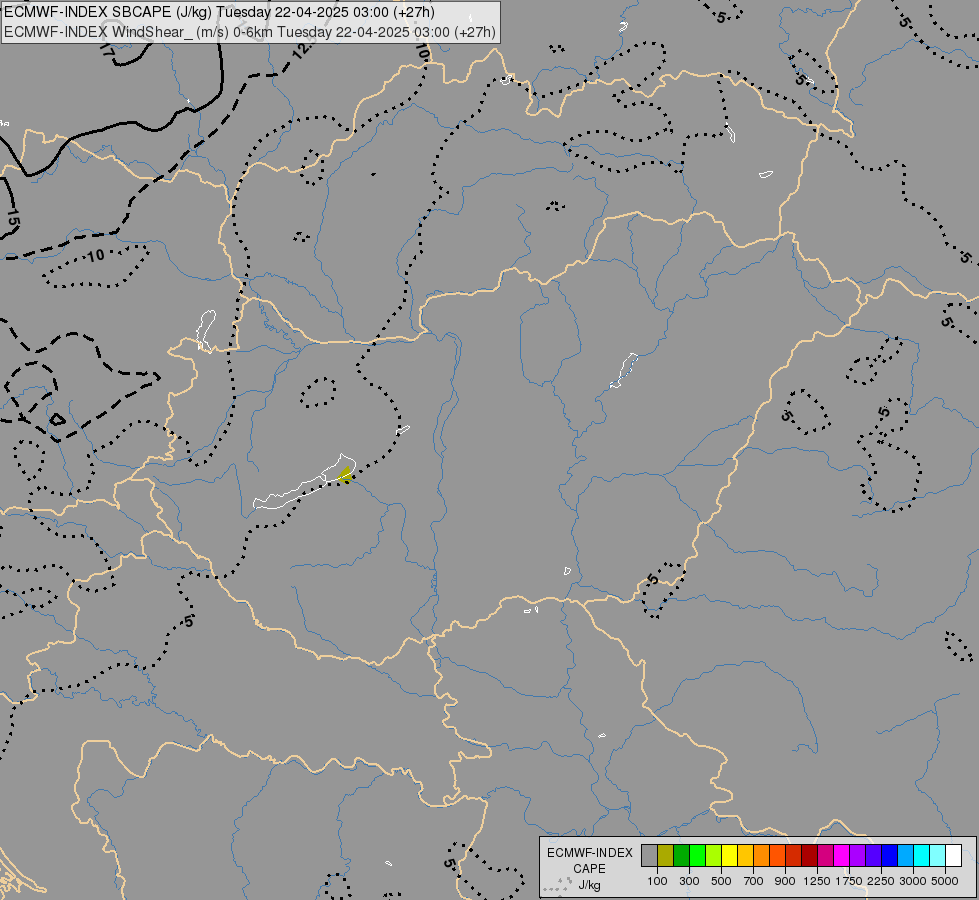The height and width of the screenshot is (900, 979).
Task: Click the pink-magenta swatch right of 1250
Action: (825, 856)
